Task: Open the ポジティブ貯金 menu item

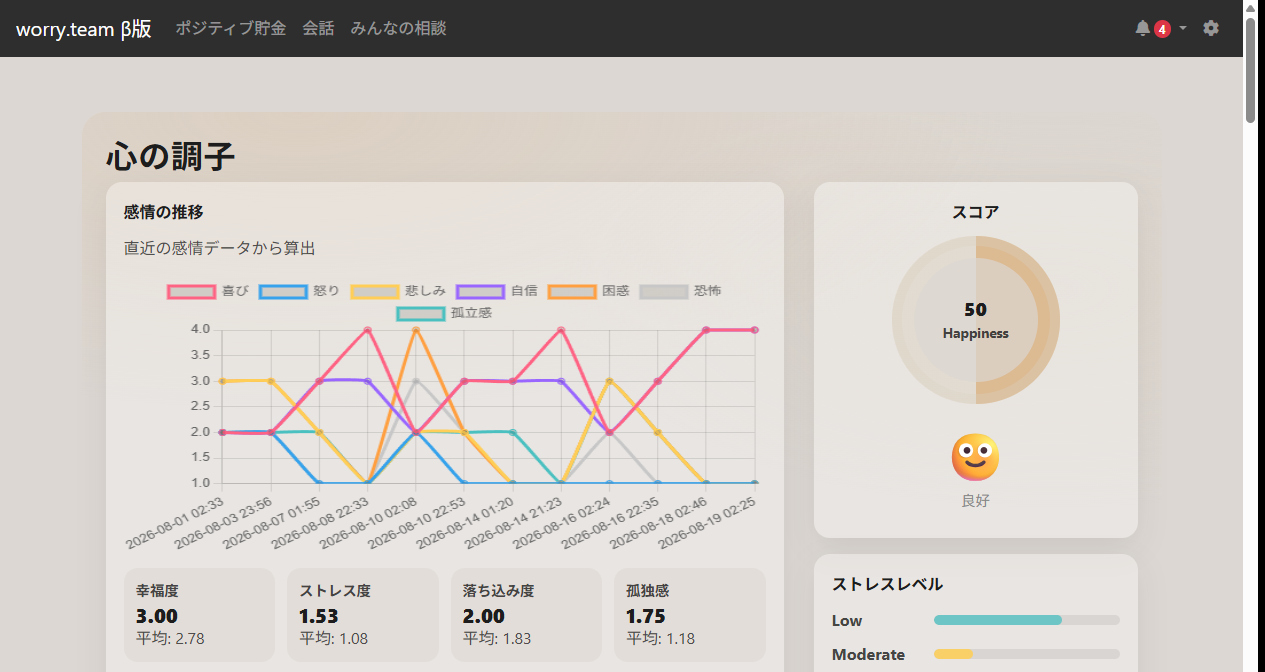Action: pos(231,28)
